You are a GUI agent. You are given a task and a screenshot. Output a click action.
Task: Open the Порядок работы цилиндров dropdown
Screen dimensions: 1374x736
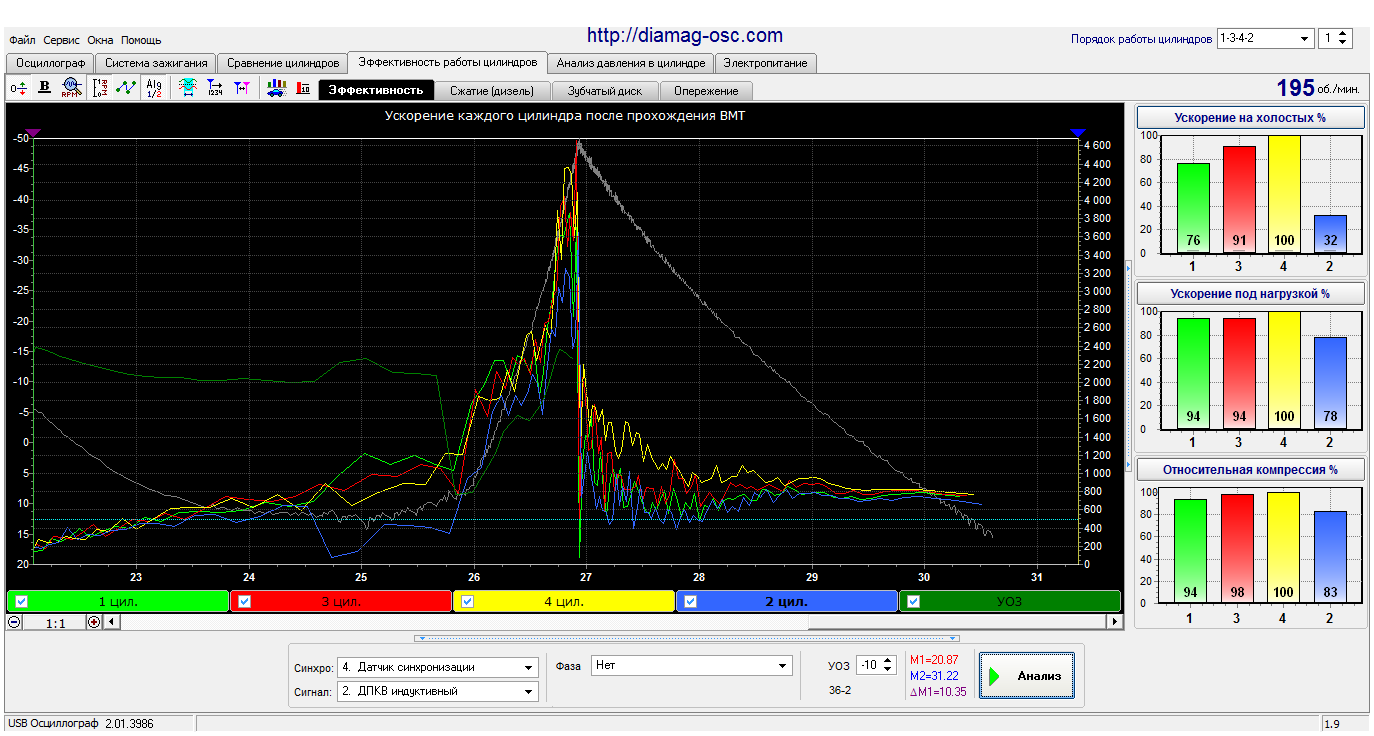coord(1265,38)
